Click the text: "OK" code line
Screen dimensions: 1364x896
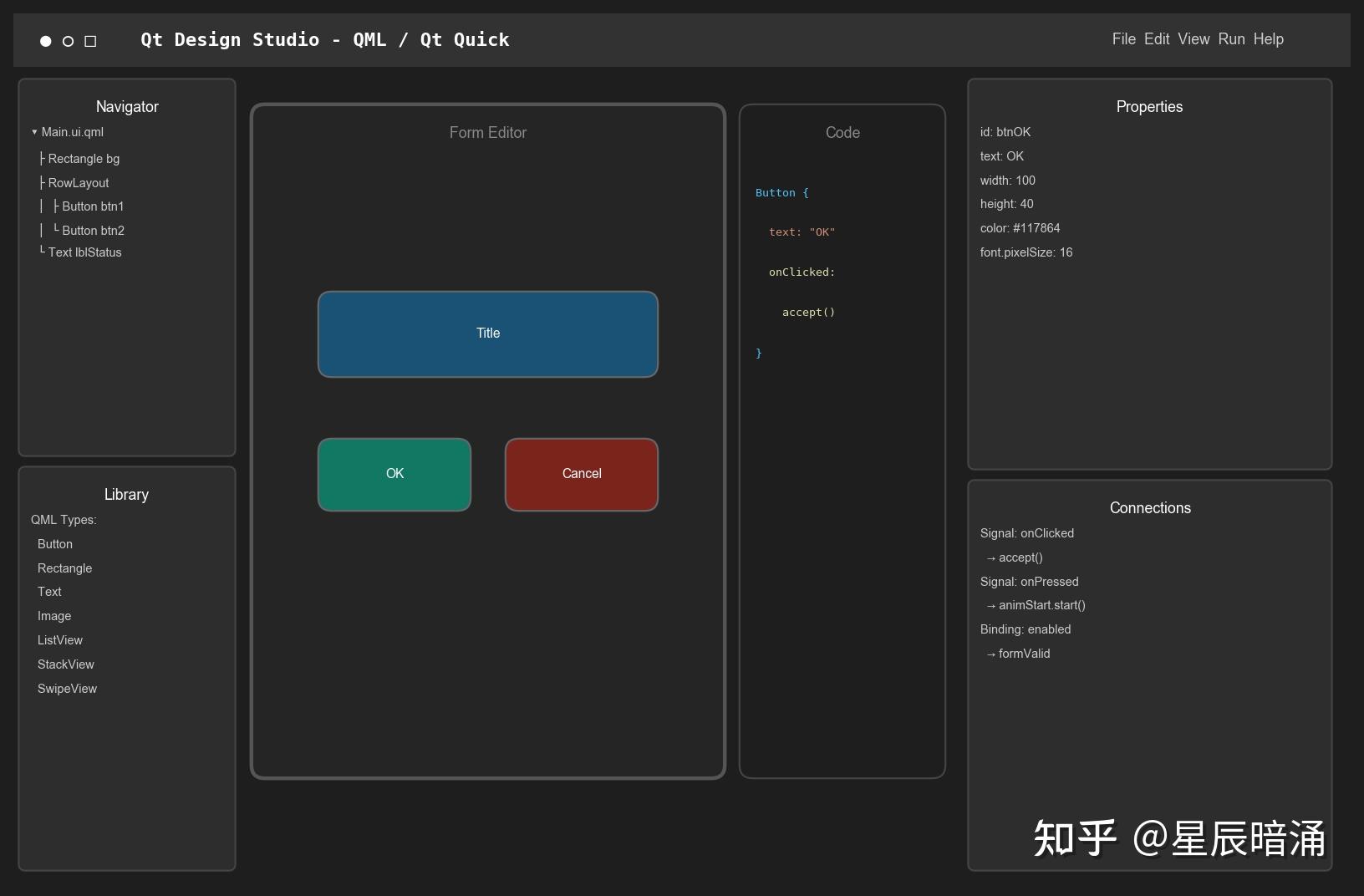(802, 232)
